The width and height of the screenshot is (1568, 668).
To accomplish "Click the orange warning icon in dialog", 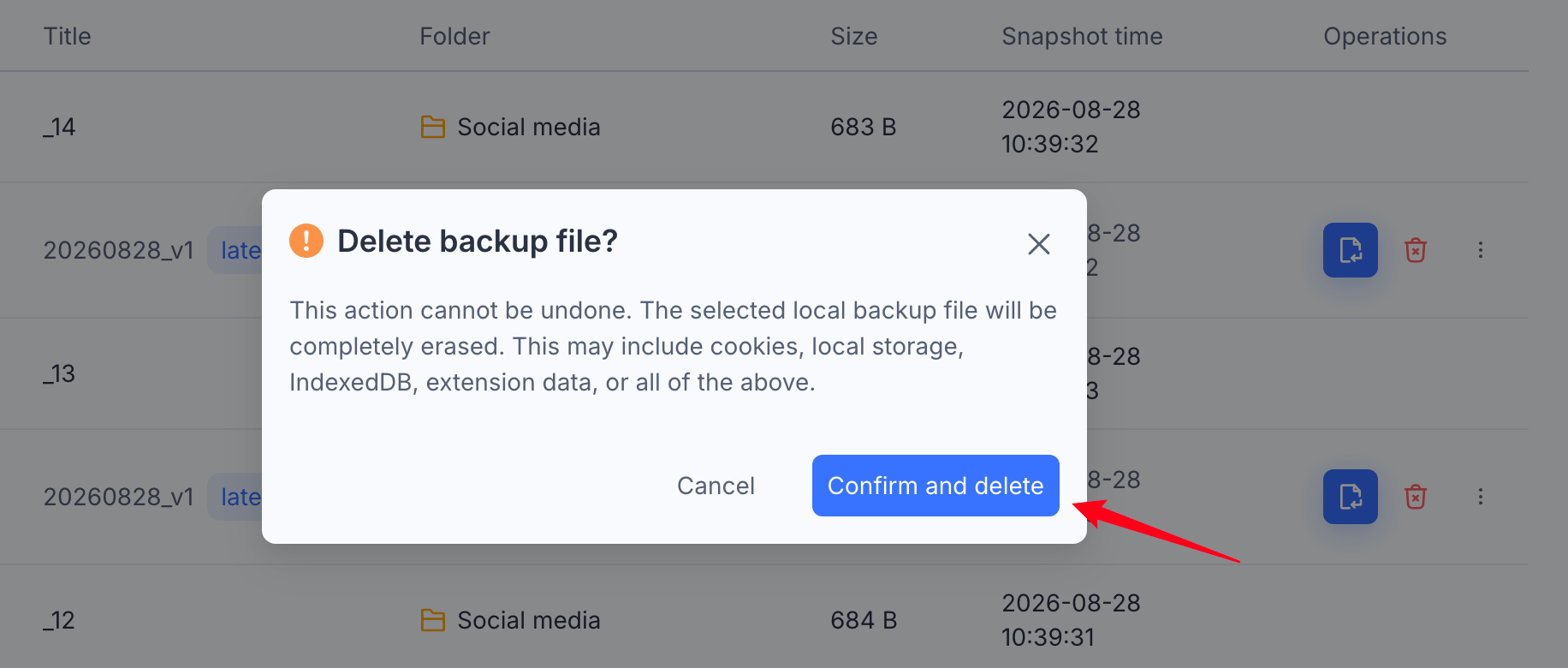I will pyautogui.click(x=306, y=241).
